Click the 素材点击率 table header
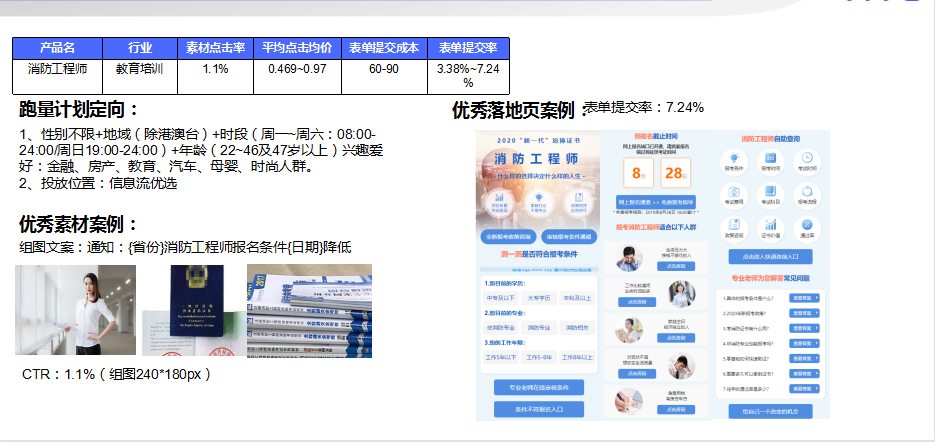 click(x=215, y=48)
